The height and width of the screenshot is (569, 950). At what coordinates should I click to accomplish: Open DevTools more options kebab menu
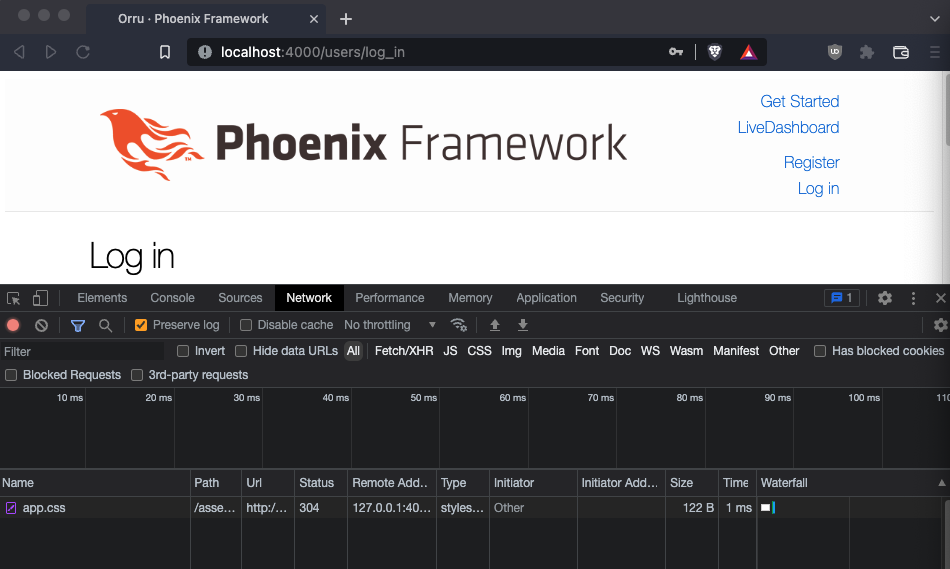(x=913, y=298)
